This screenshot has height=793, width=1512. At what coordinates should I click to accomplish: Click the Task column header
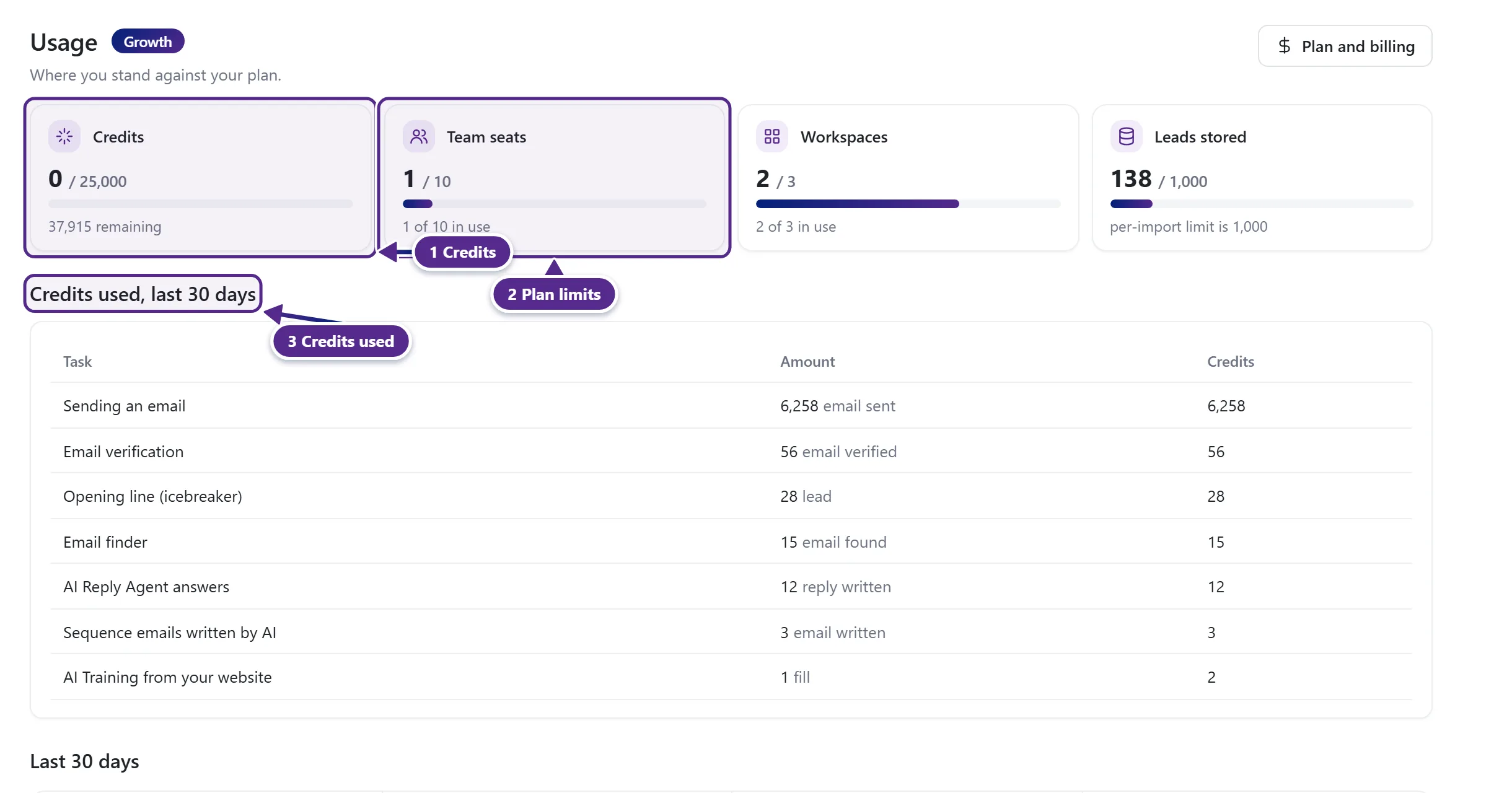(77, 362)
